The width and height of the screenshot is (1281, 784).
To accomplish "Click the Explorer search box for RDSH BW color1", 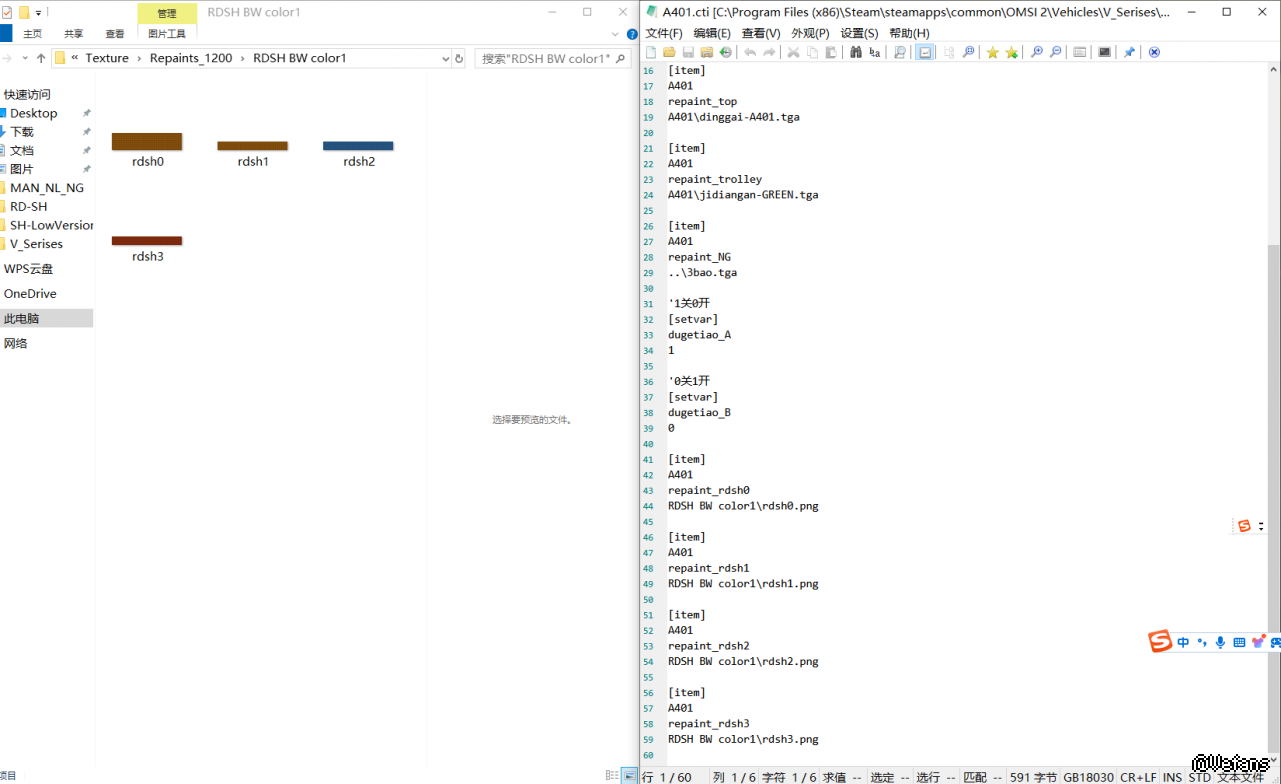I will [x=551, y=58].
